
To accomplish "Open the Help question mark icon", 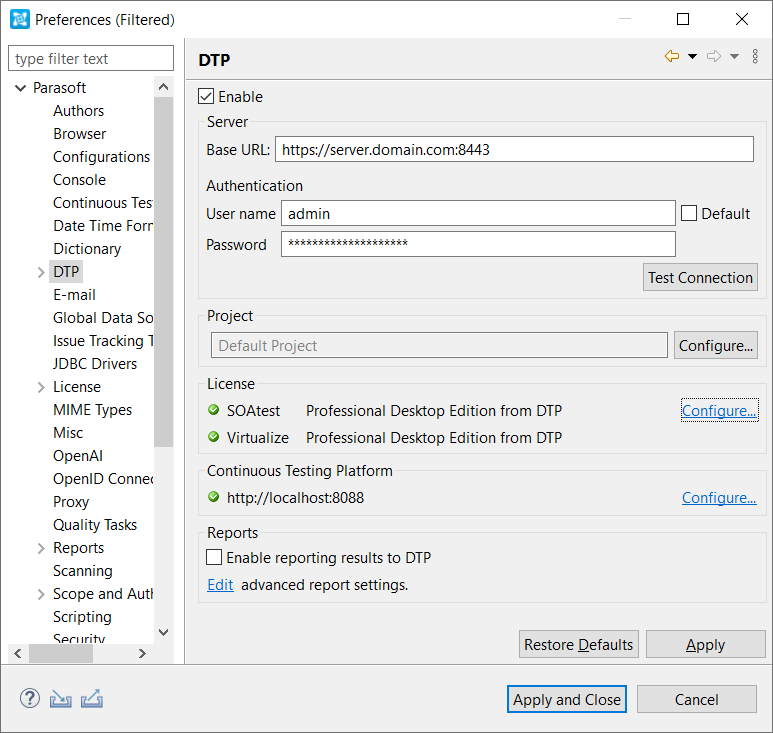I will tap(30, 698).
